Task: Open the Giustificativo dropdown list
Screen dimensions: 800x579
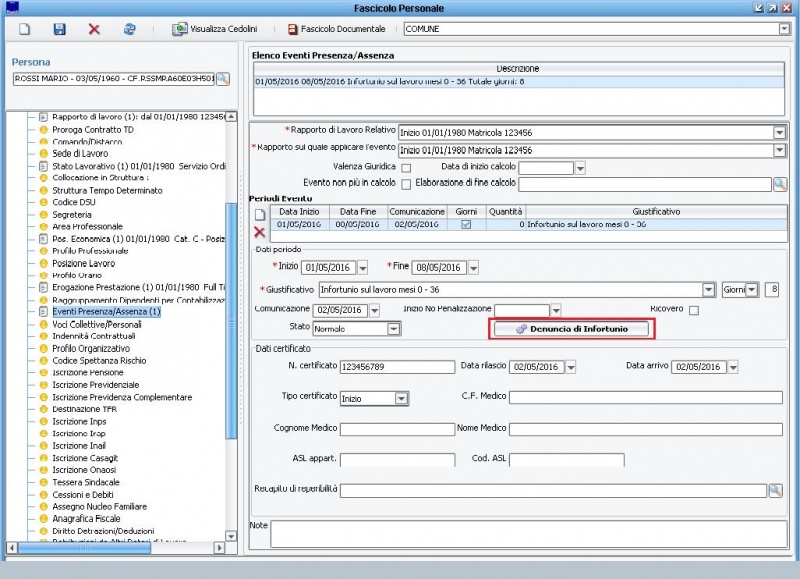Action: pos(708,289)
